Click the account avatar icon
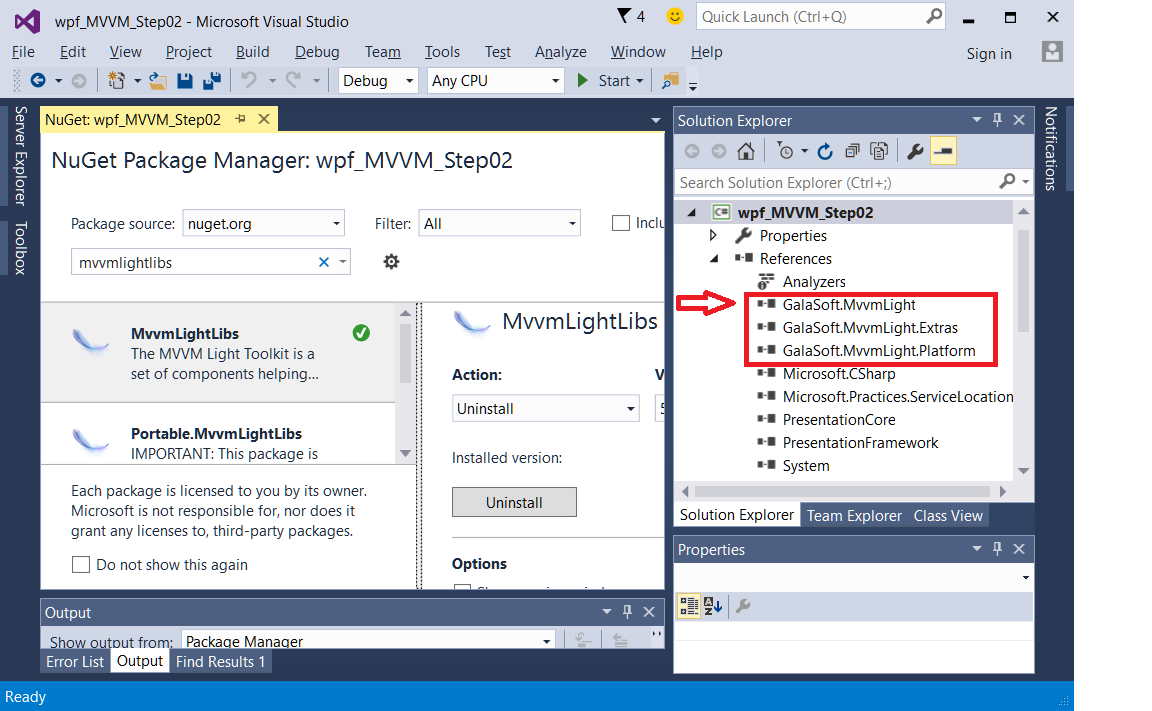Image resolution: width=1152 pixels, height=711 pixels. point(1052,51)
